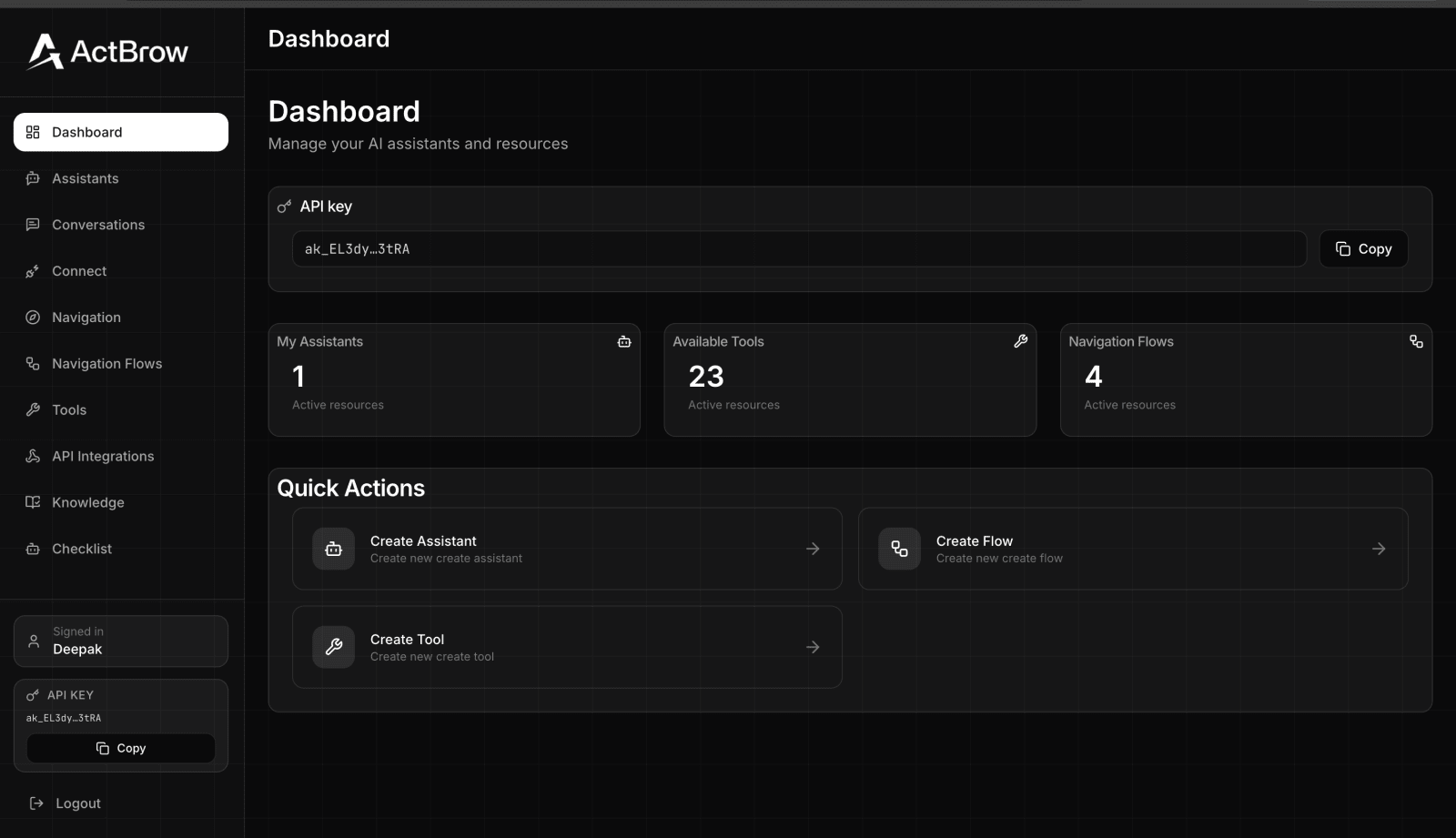Click the key icon in API key card header
1456x838 pixels.
[285, 207]
